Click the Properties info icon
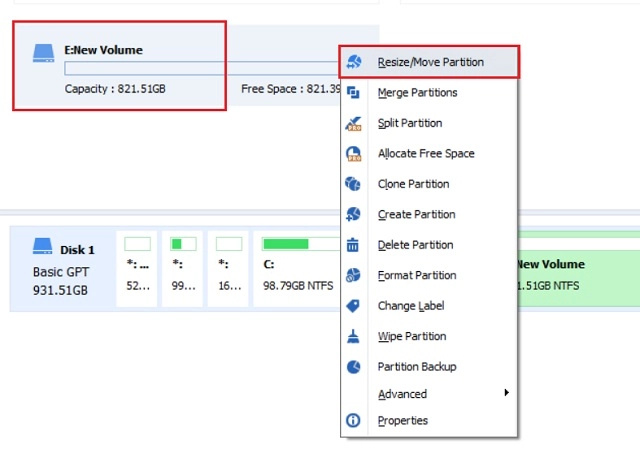Viewport: 640px width, 462px height. pos(353,421)
